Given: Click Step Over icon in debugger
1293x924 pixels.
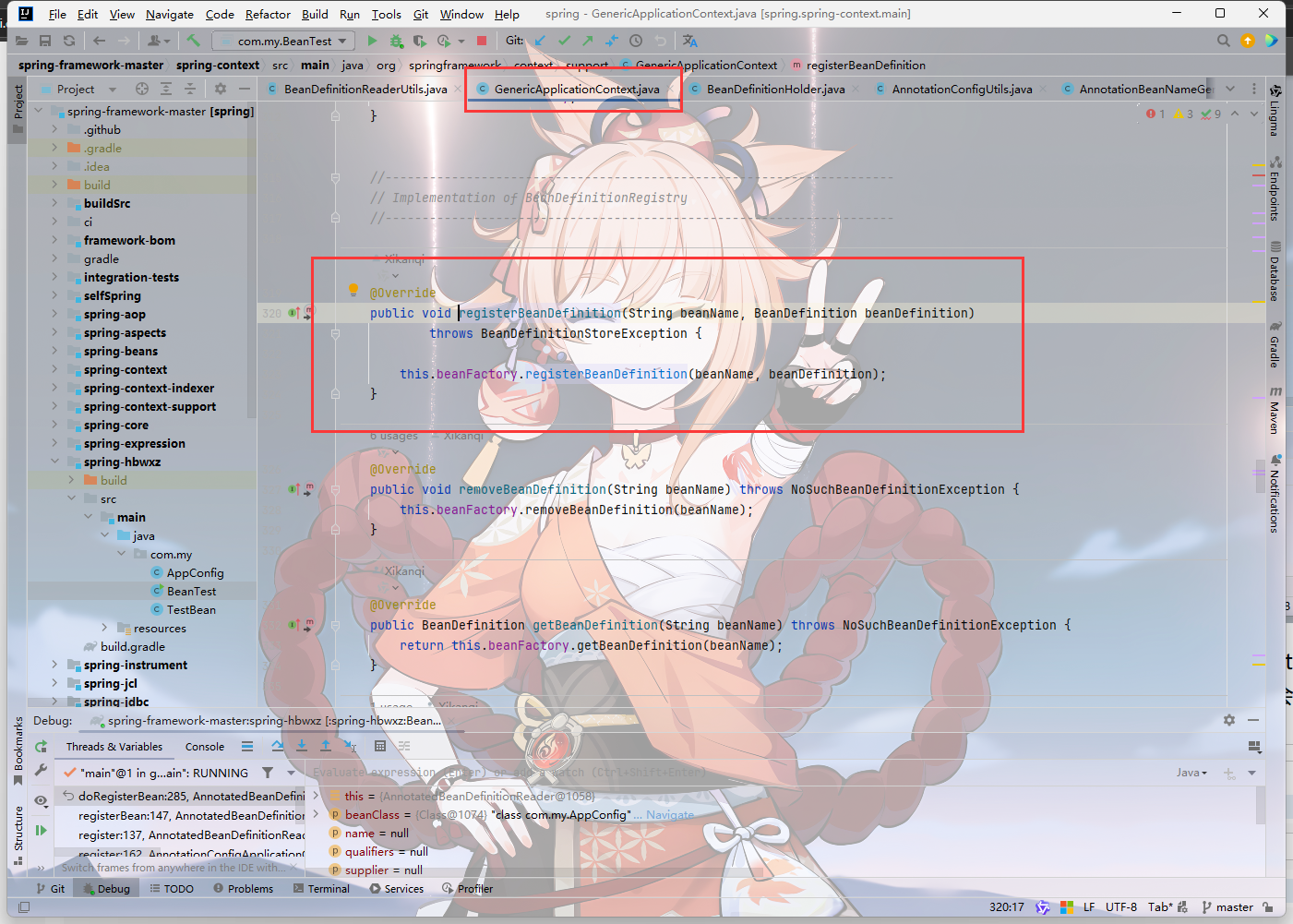Looking at the screenshot, I should (278, 746).
